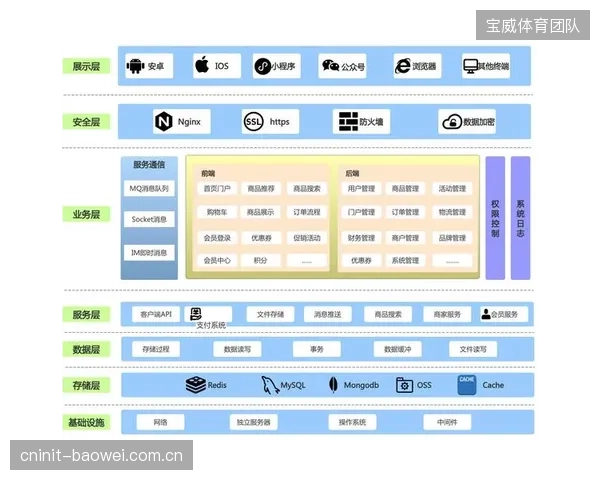Screen dimensions: 600x480
Task: Click the 服务层 layer label
Action: [x=86, y=315]
